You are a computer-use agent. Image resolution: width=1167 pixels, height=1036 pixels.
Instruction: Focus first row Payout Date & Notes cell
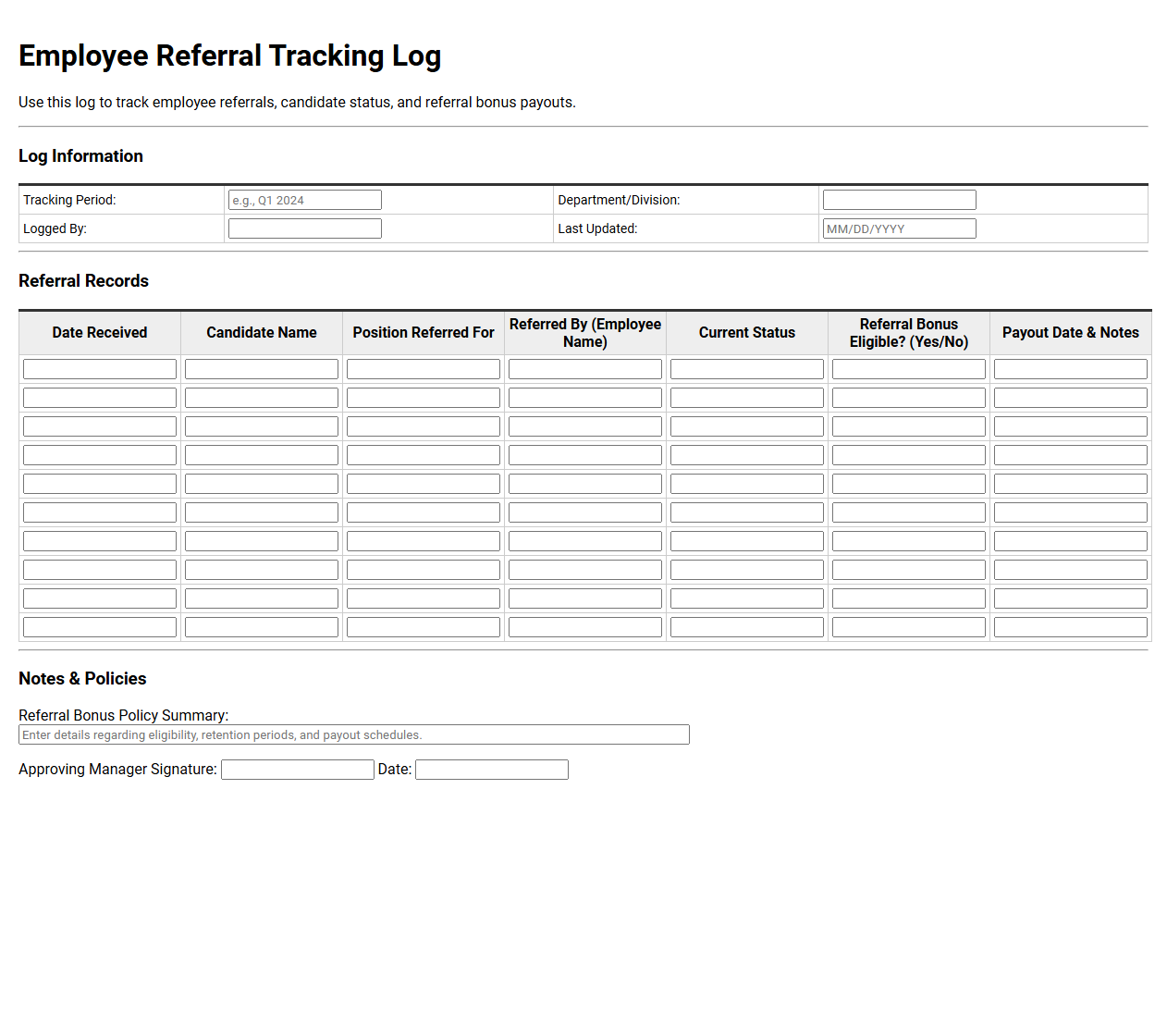point(1071,369)
